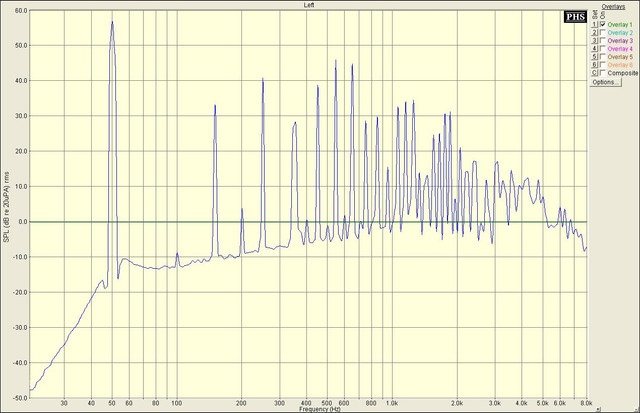This screenshot has height=413, width=640.
Task: Enable the Overlay 2 checkbox
Action: [x=602, y=33]
